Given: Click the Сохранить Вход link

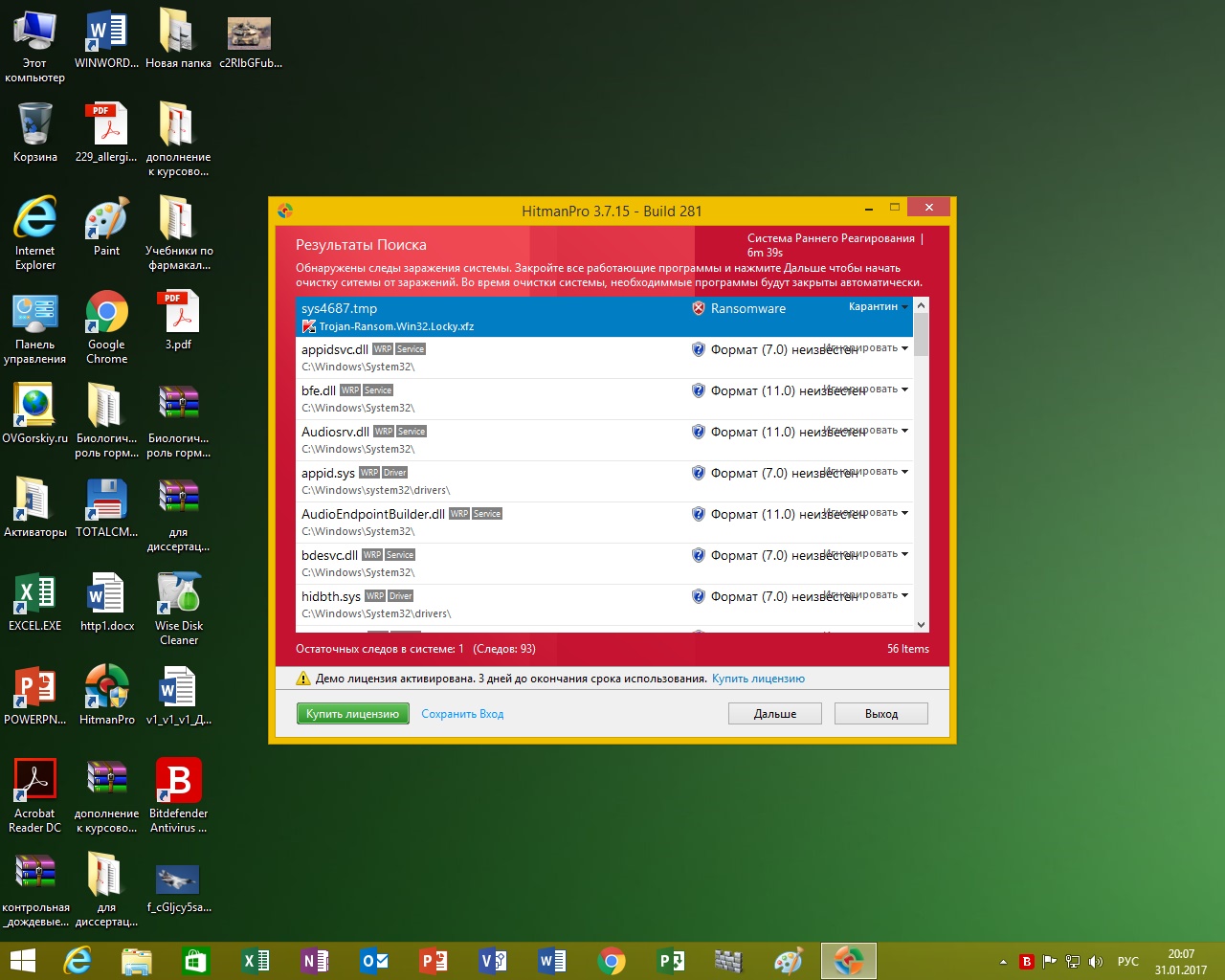Looking at the screenshot, I should click(x=462, y=714).
